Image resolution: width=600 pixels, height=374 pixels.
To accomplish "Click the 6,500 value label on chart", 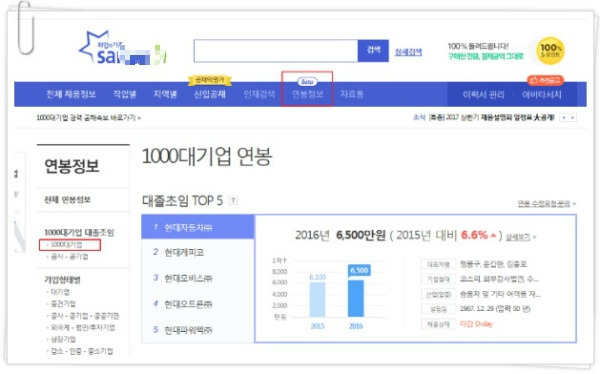I will (359, 270).
